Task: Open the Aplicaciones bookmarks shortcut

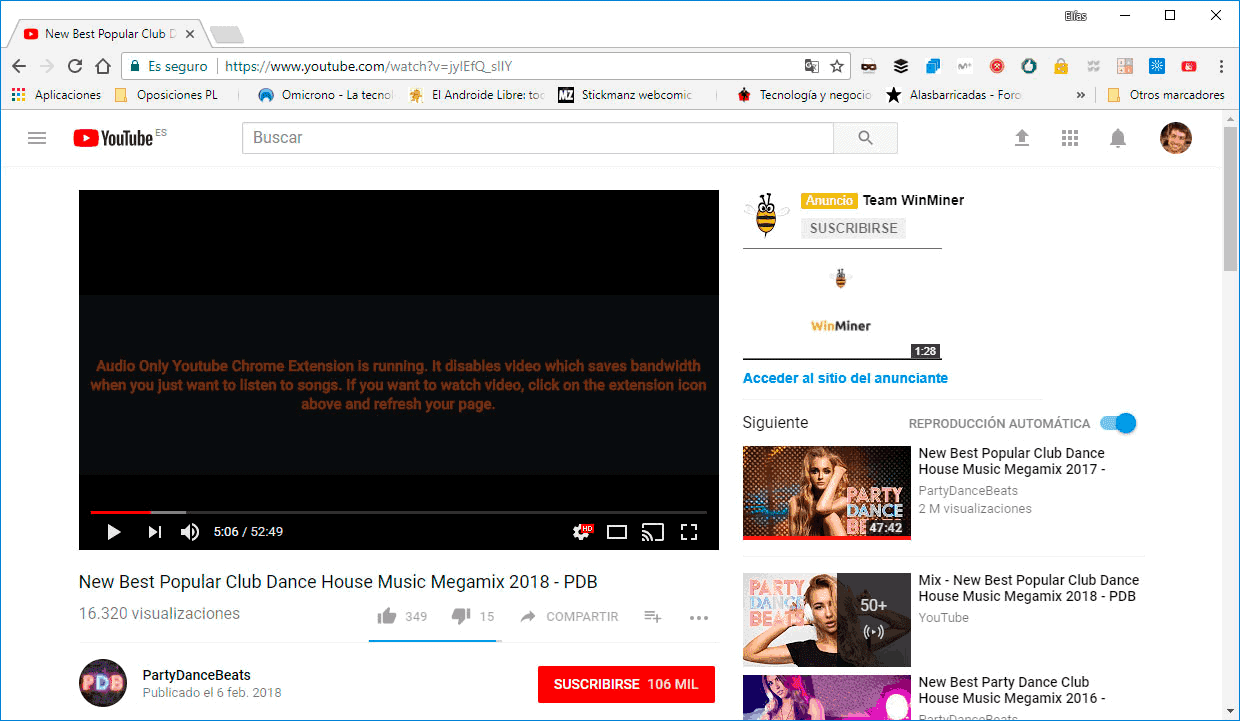Action: (57, 95)
